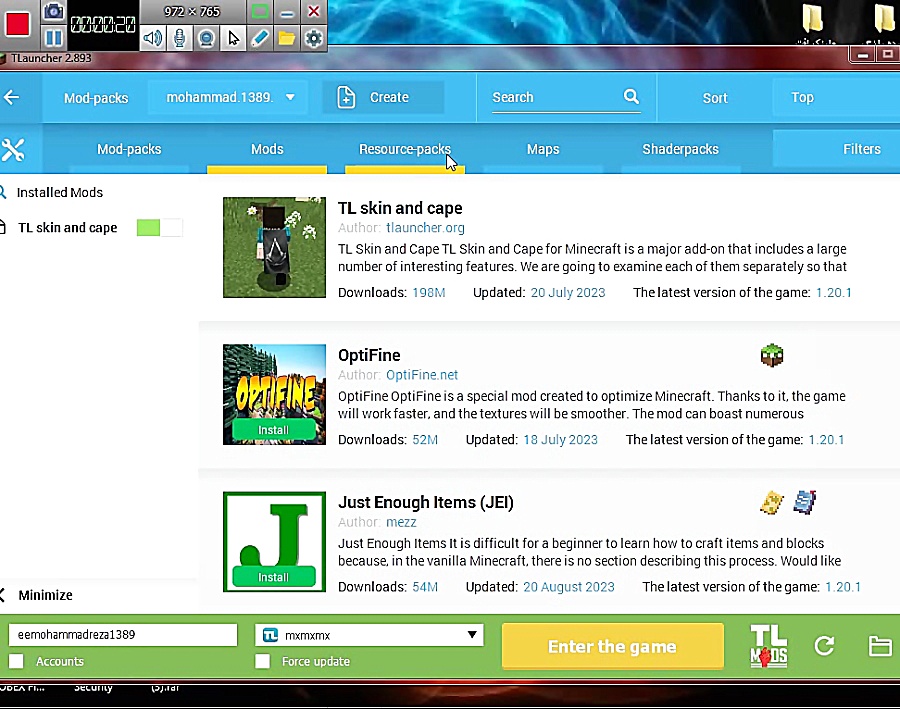The width and height of the screenshot is (900, 709).
Task: Open the recorder output folder icon
Action: tap(286, 38)
